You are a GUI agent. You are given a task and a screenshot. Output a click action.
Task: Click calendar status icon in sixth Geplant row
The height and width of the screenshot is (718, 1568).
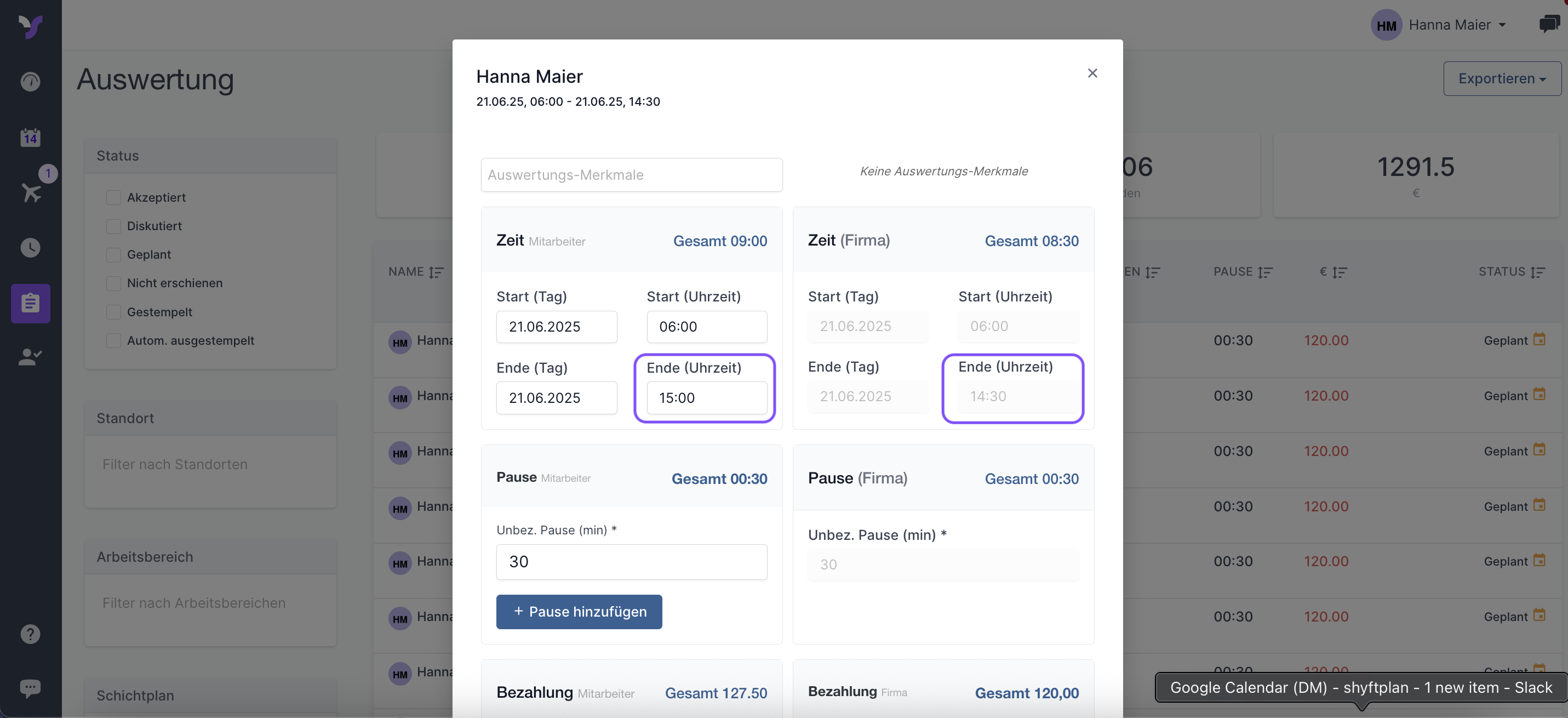(1539, 616)
